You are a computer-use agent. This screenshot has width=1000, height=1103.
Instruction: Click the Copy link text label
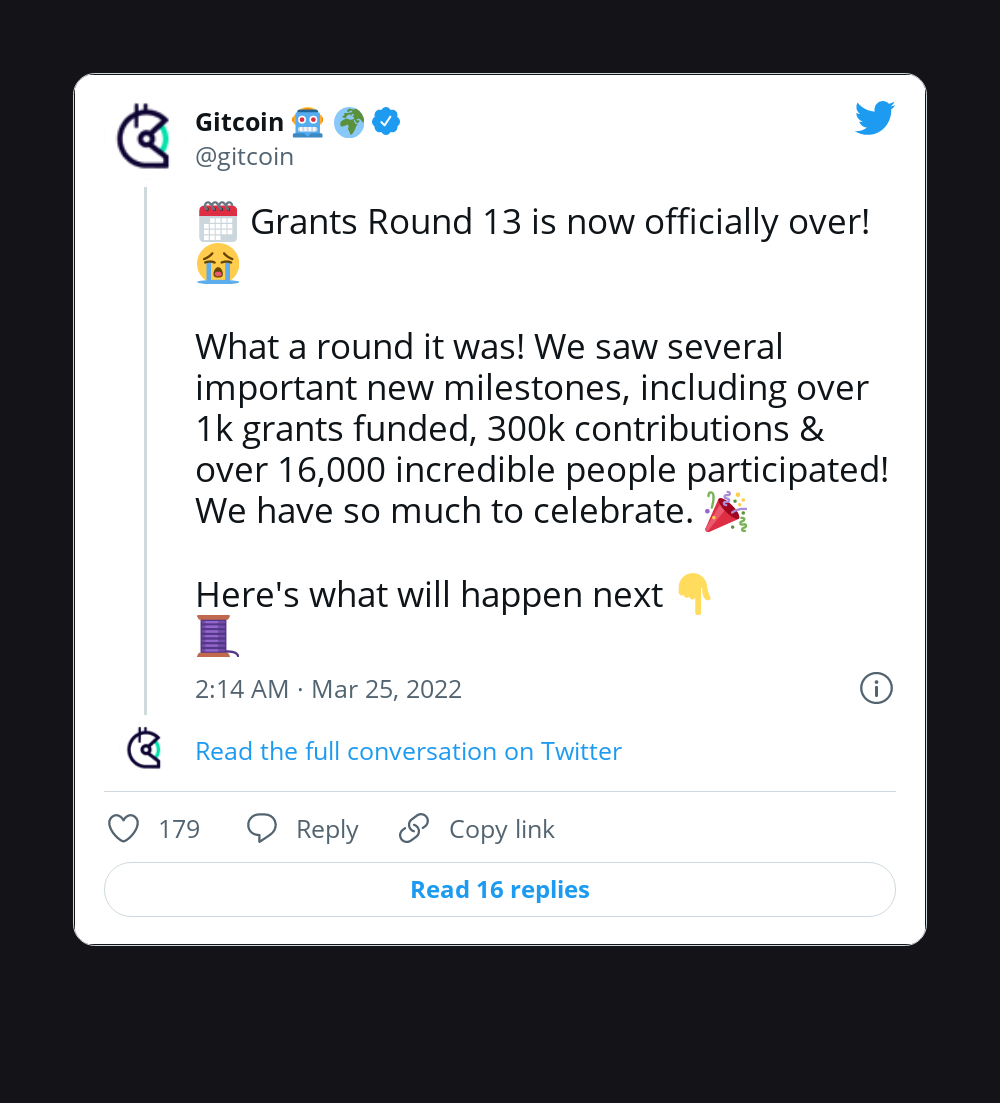[x=501, y=828]
